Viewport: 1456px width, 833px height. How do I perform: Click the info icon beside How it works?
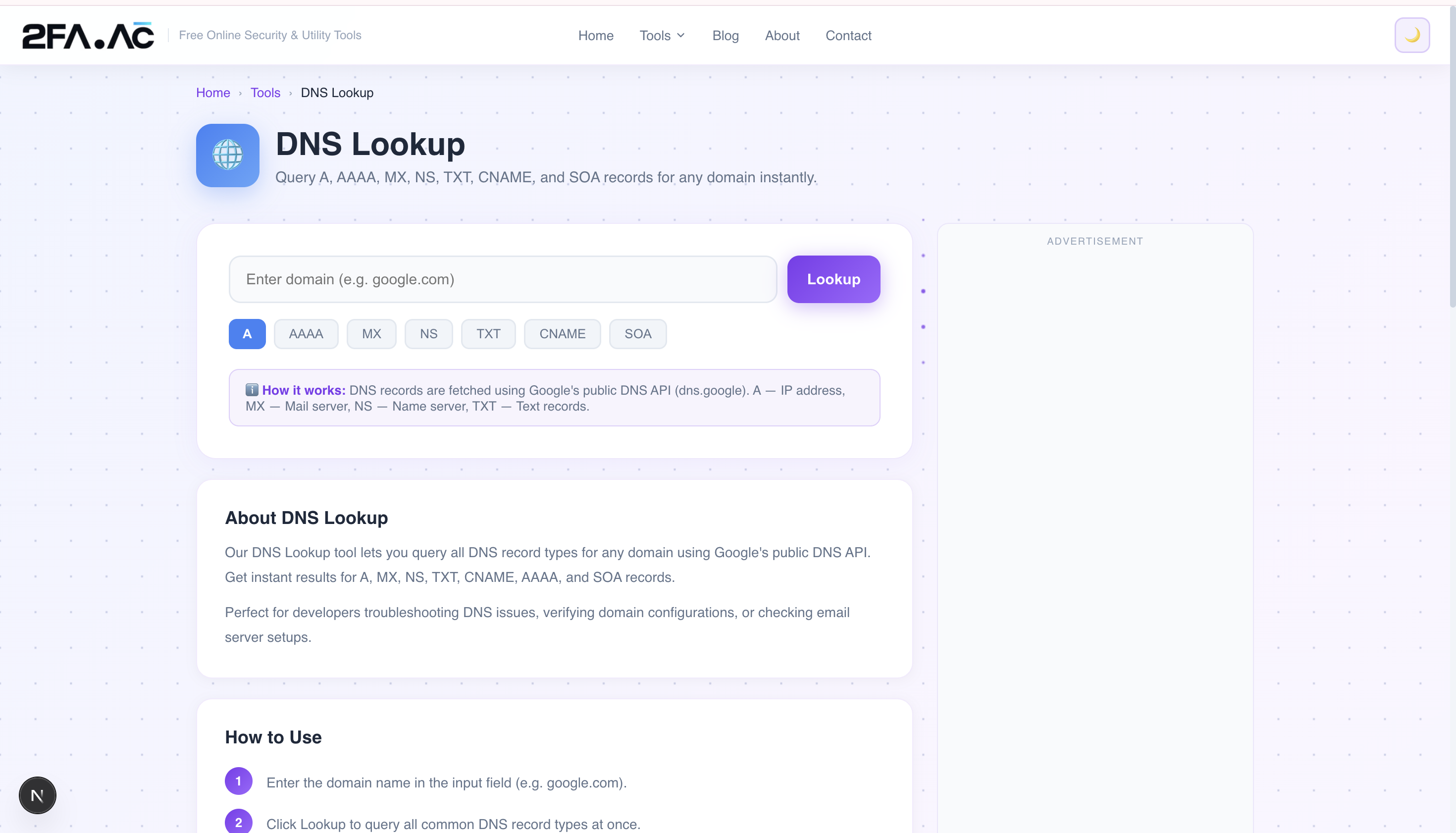click(252, 390)
